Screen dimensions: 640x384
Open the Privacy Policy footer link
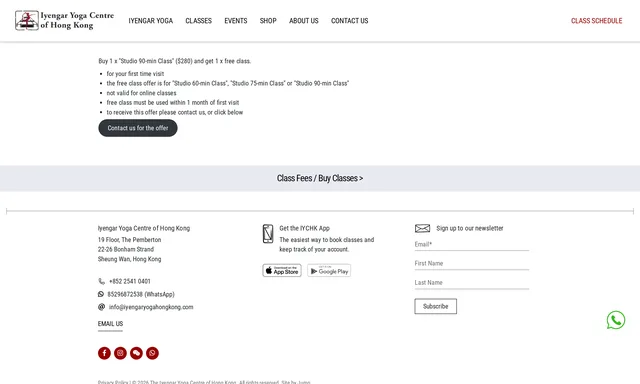113,382
